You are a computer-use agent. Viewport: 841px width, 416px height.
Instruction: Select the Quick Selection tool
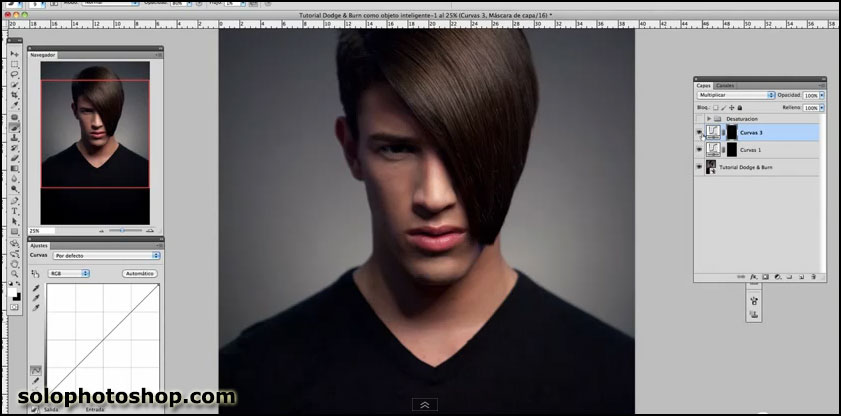click(14, 84)
